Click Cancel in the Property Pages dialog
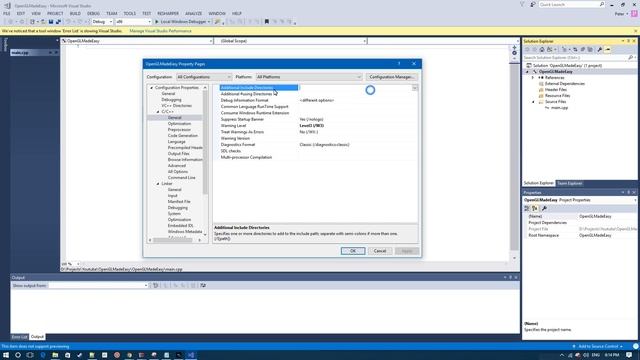640x360 pixels. point(380,251)
